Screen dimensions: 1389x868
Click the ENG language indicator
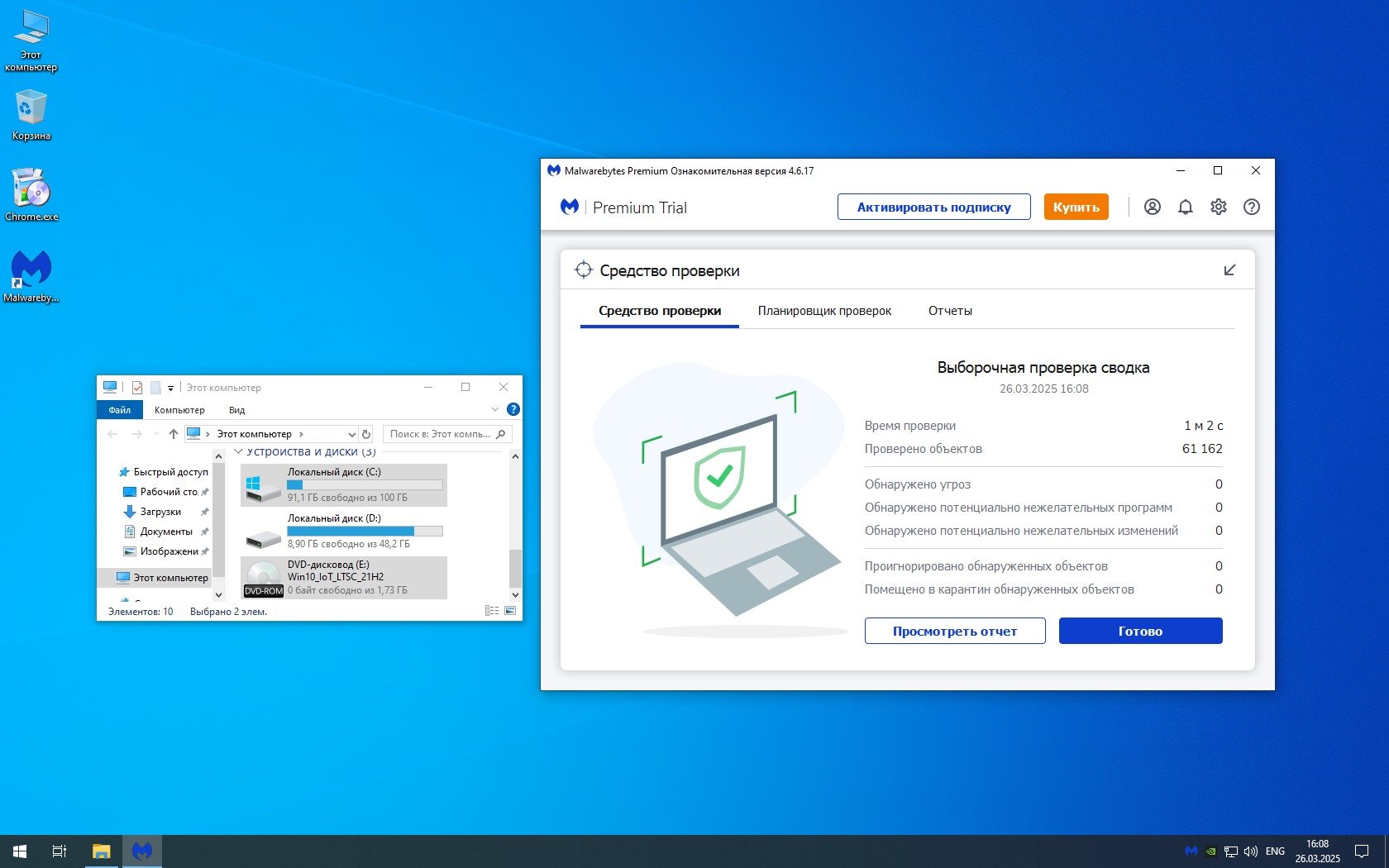coord(1275,851)
